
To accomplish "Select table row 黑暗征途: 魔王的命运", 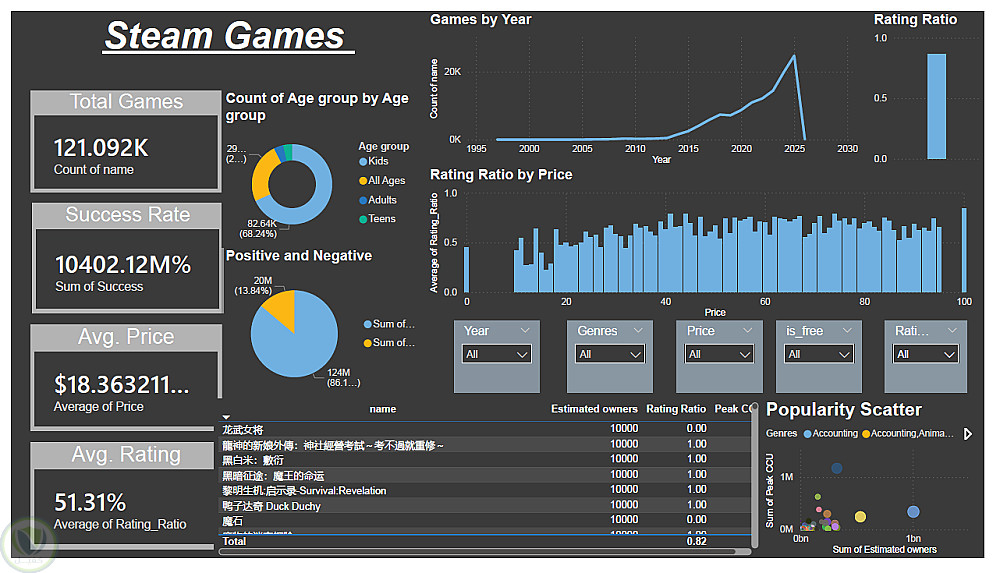I will coord(485,475).
